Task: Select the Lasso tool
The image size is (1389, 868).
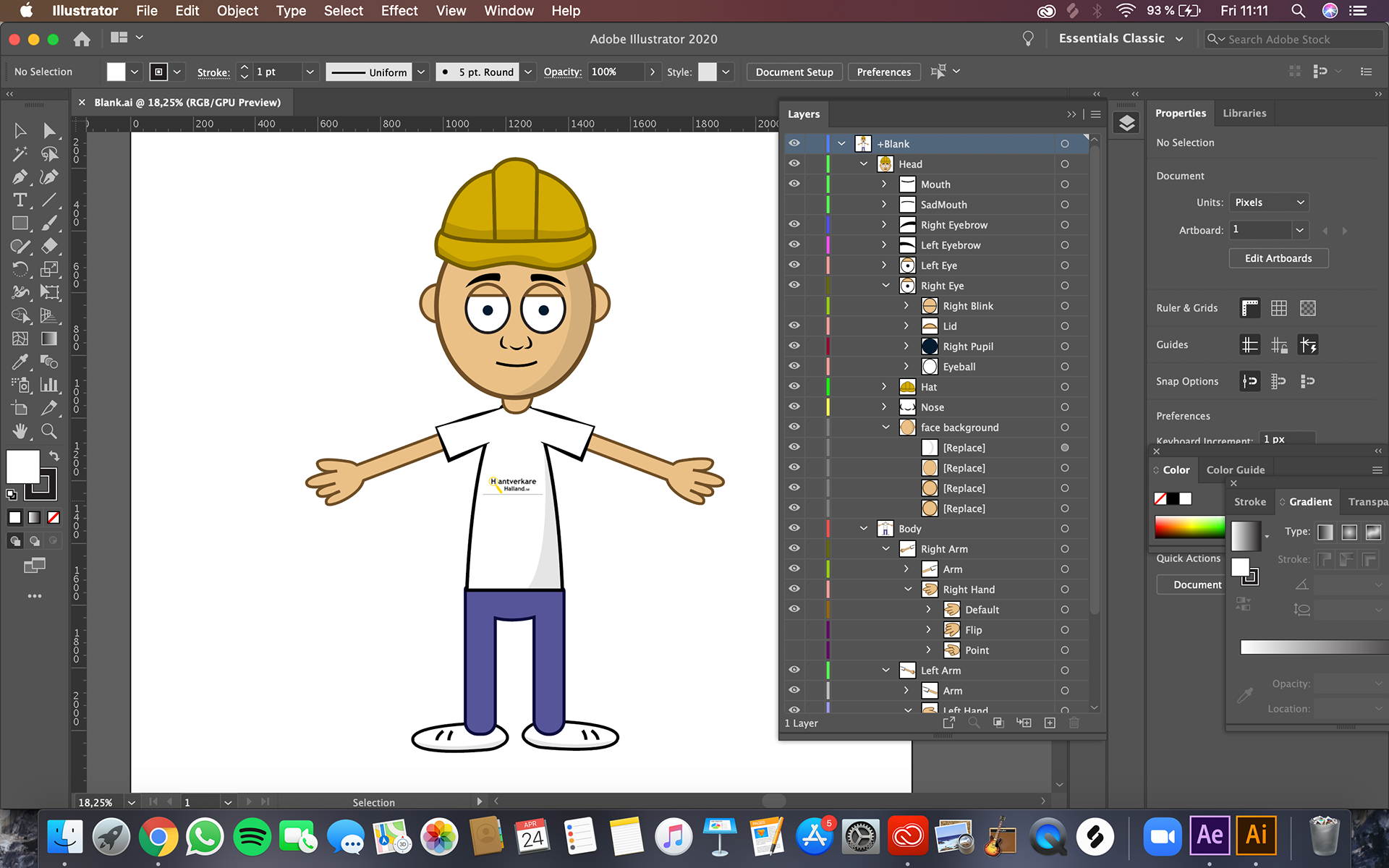Action: 49,154
